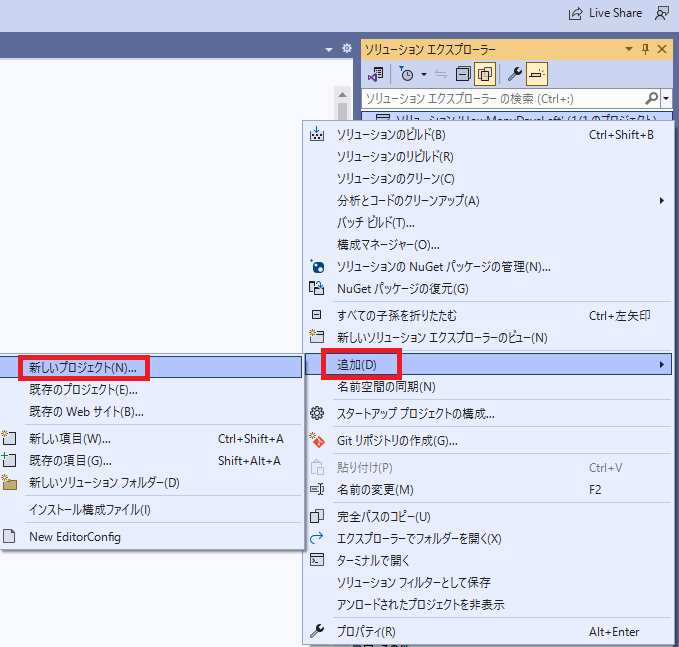The width and height of the screenshot is (679, 647).
Task: Click NuGet パッケージの復元(G) entry
Action: point(489,289)
